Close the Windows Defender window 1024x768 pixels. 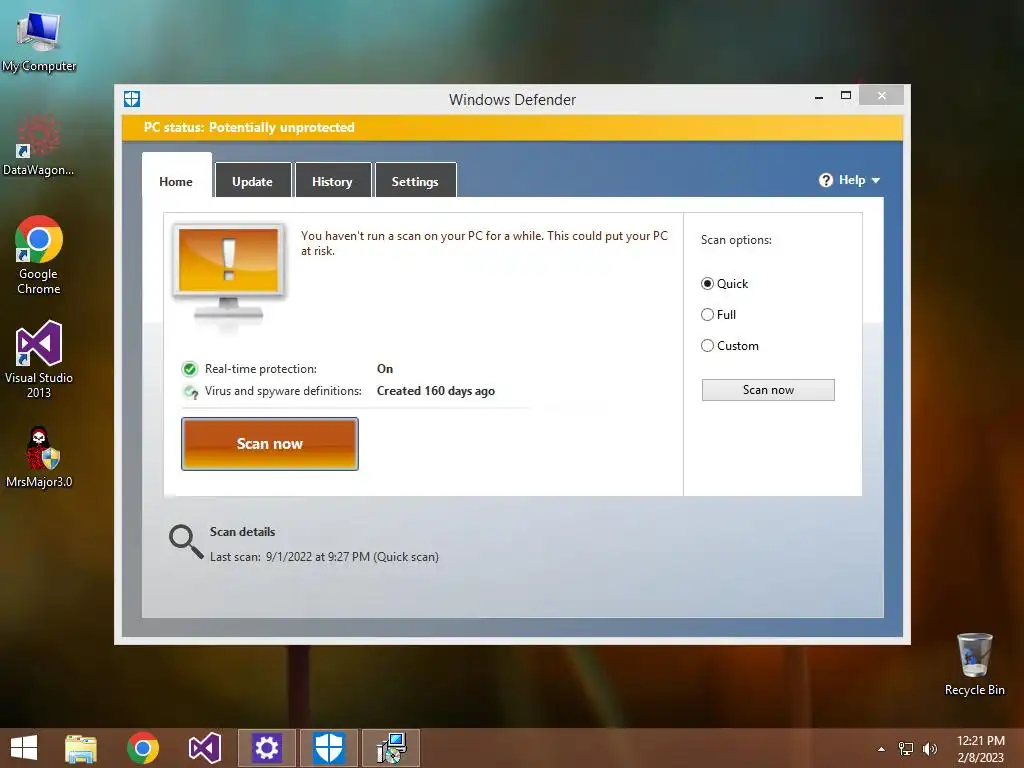882,95
